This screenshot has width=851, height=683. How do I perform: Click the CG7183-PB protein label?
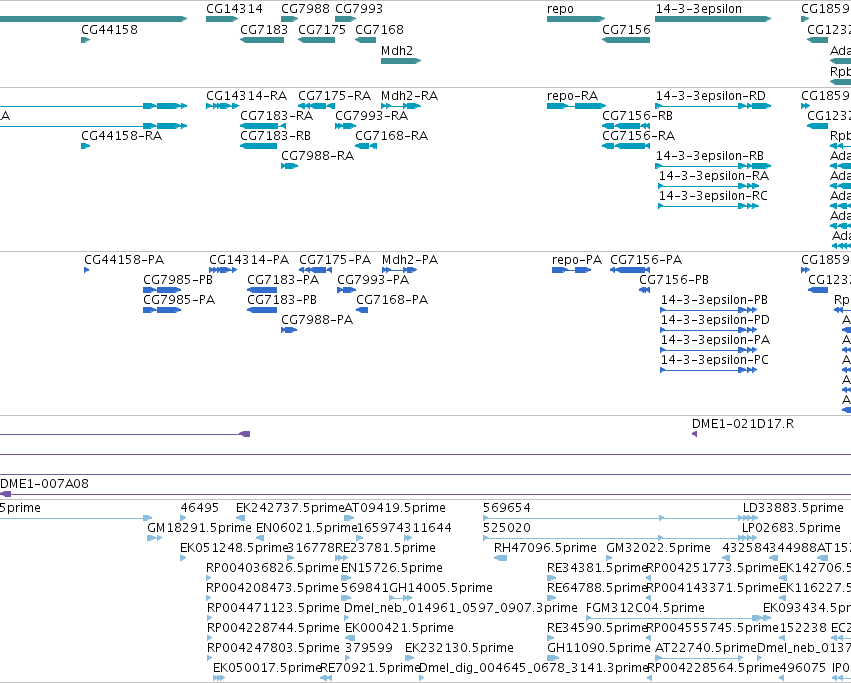(282, 300)
